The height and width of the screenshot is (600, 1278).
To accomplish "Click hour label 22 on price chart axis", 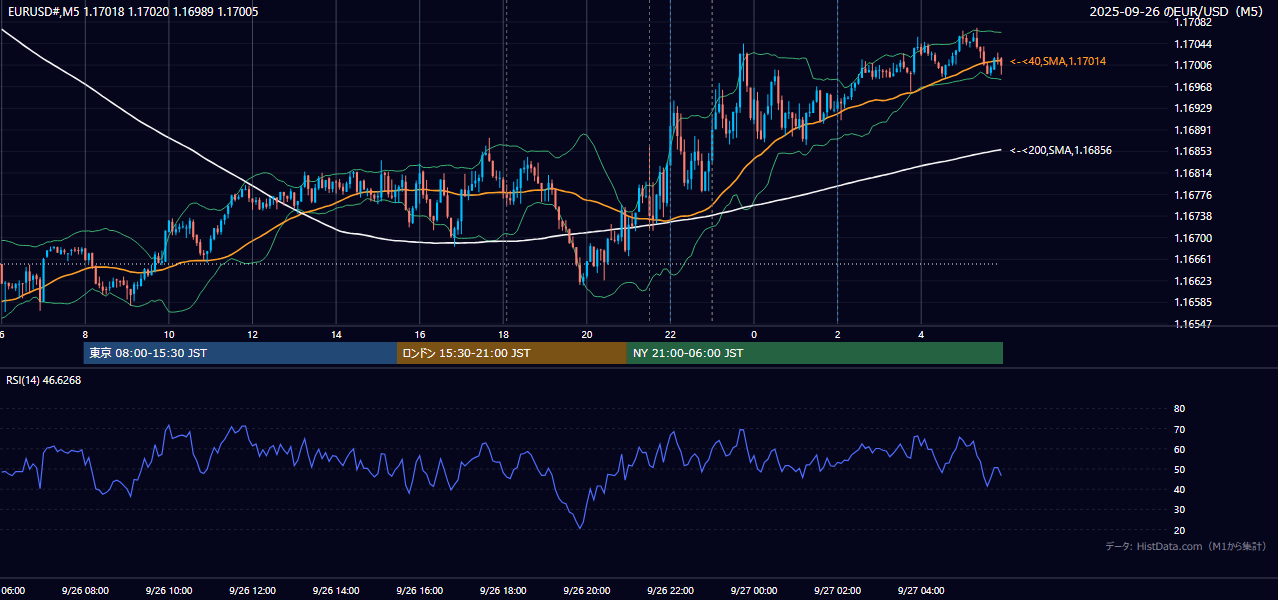I will (x=670, y=334).
